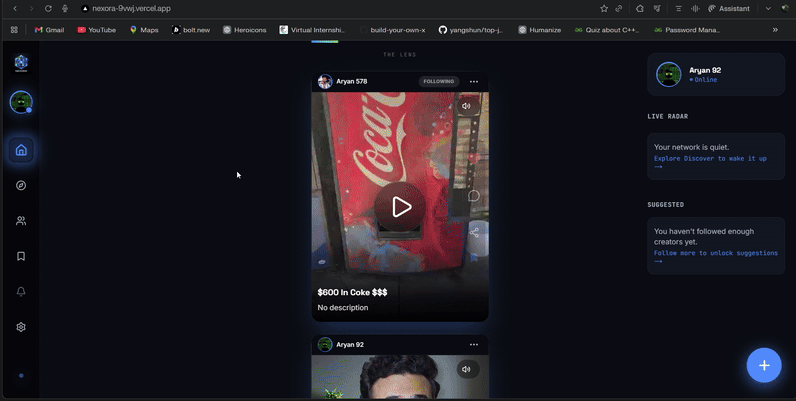The width and height of the screenshot is (796, 401).
Task: Click the 'SUGGESTED' heading
Action: 666,205
